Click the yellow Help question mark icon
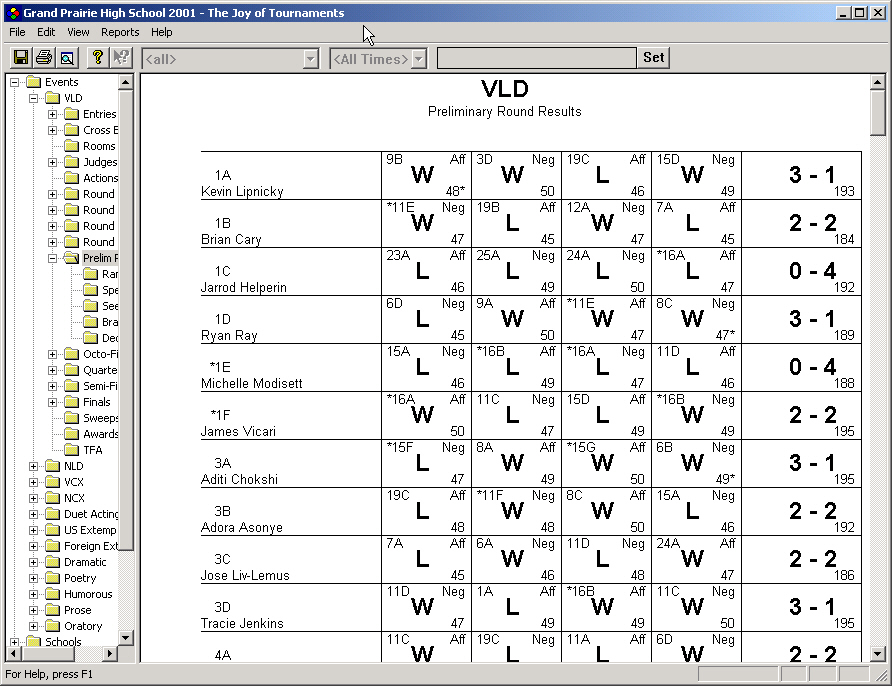This screenshot has height=686, width=892. [97, 57]
